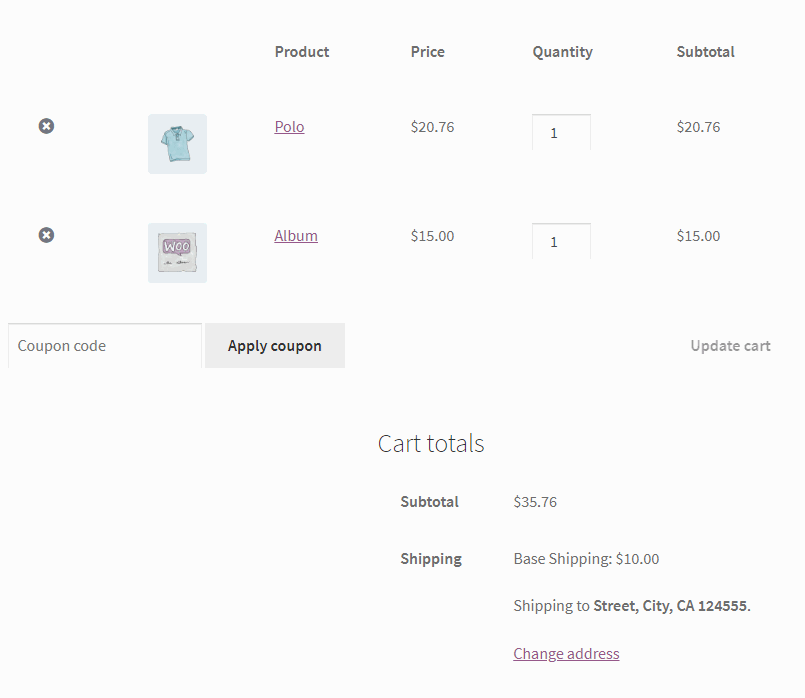The width and height of the screenshot is (805, 698).
Task: Click the Update cart button
Action: point(730,345)
